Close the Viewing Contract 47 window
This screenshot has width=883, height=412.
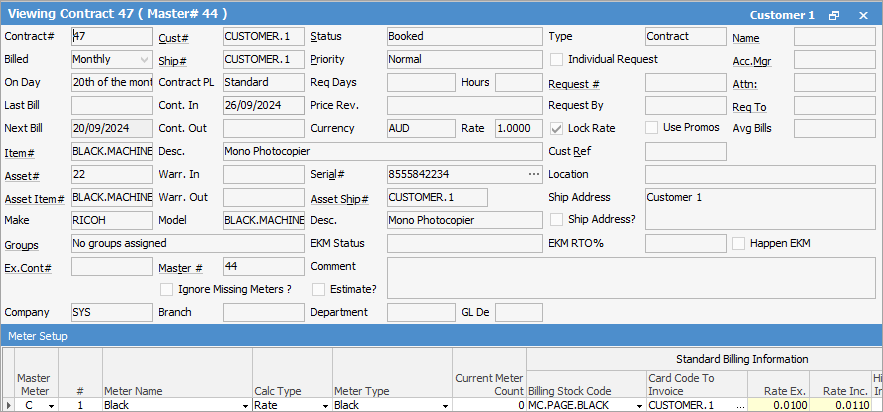pyautogui.click(x=863, y=16)
